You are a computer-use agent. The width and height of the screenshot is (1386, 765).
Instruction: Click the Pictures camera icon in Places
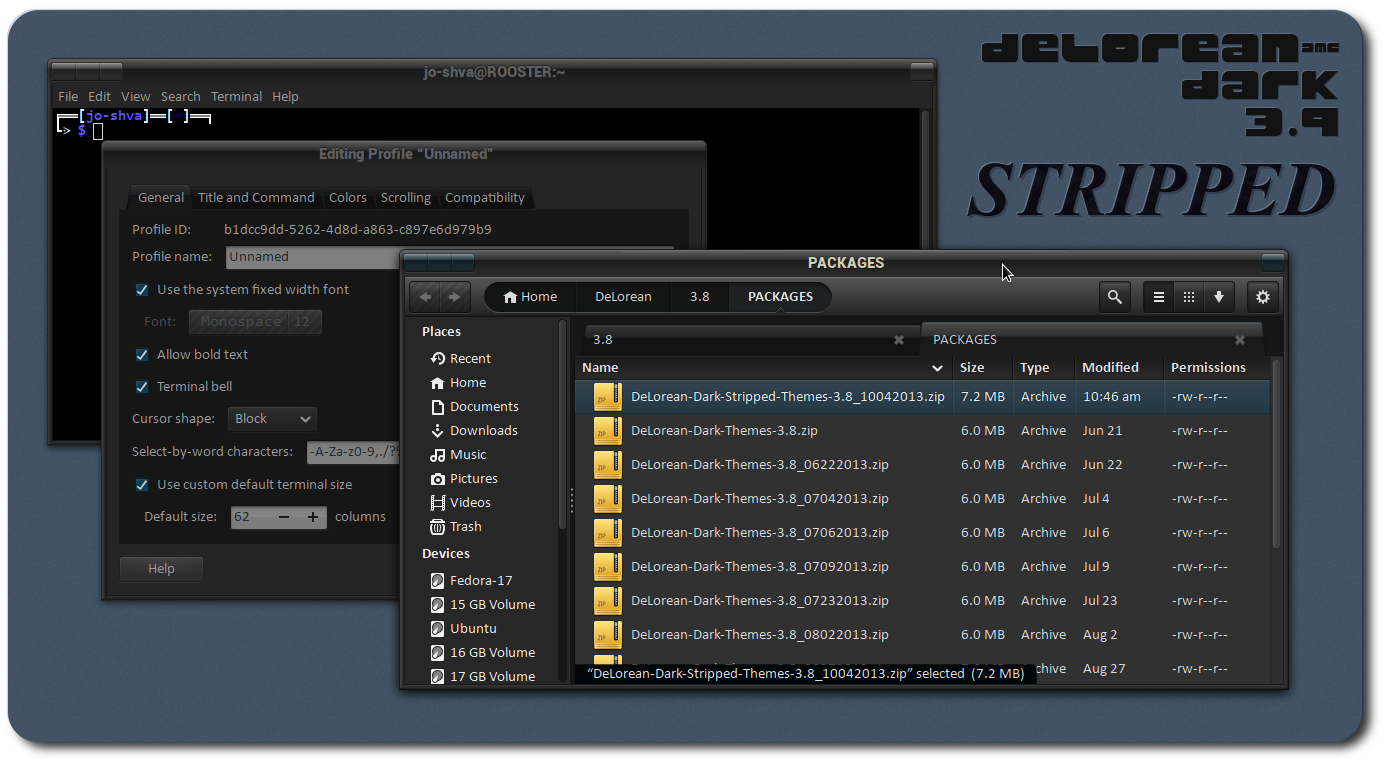click(438, 479)
